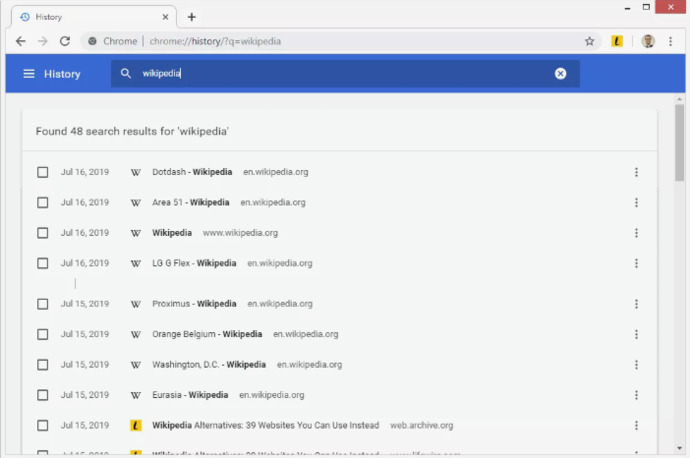Open Wikipedia Alternatives: 39 Websites web.archive.org link

pos(265,425)
